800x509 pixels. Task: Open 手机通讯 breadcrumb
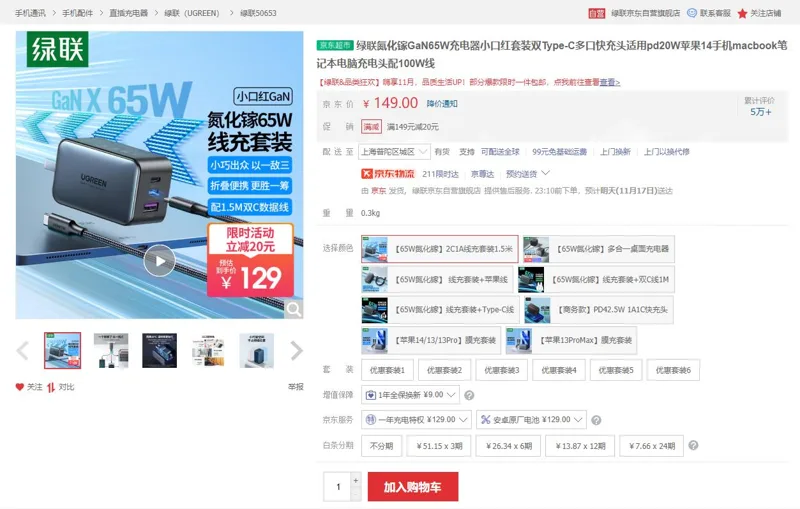coord(30,13)
